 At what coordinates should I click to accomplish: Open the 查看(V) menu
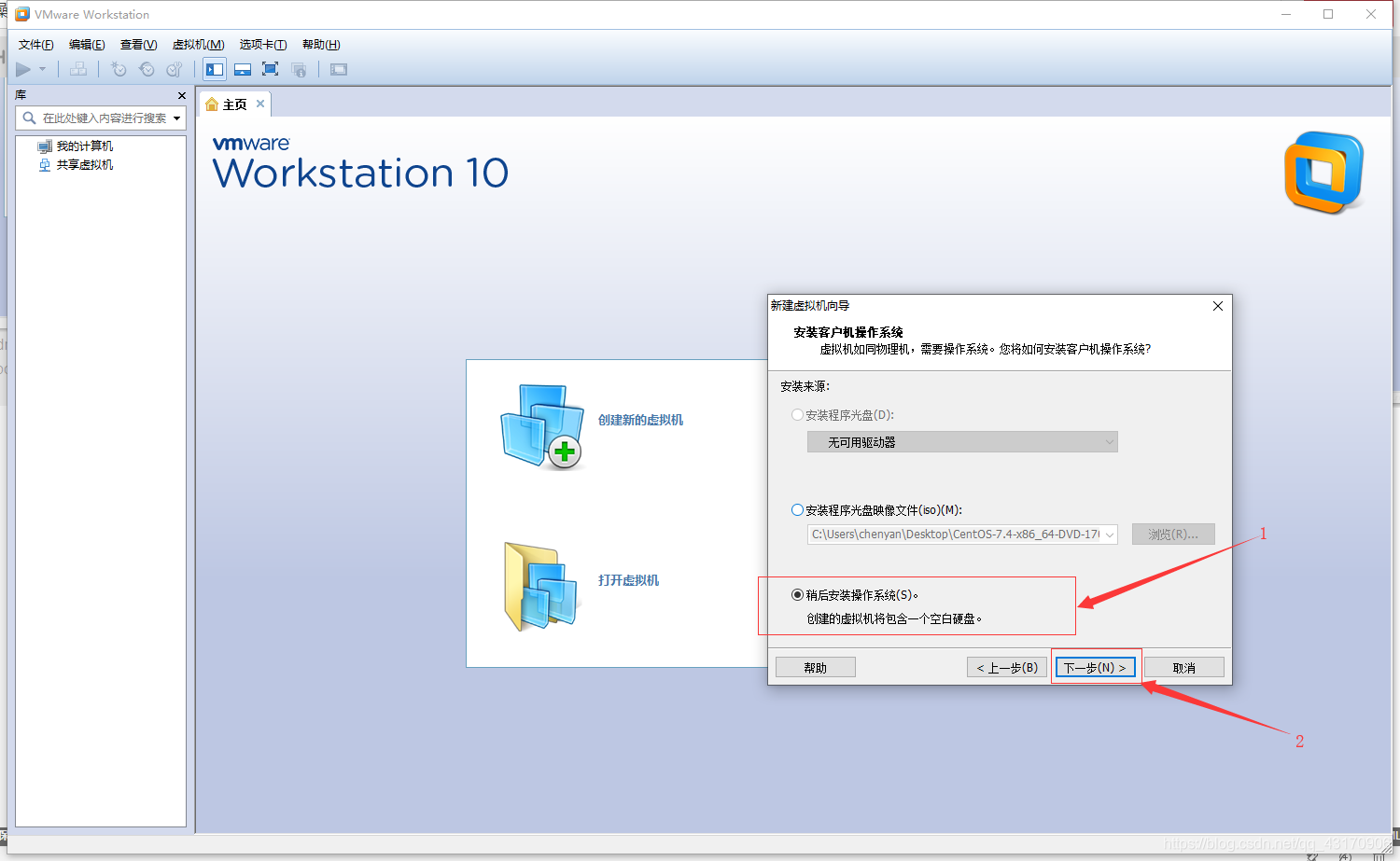[x=138, y=44]
